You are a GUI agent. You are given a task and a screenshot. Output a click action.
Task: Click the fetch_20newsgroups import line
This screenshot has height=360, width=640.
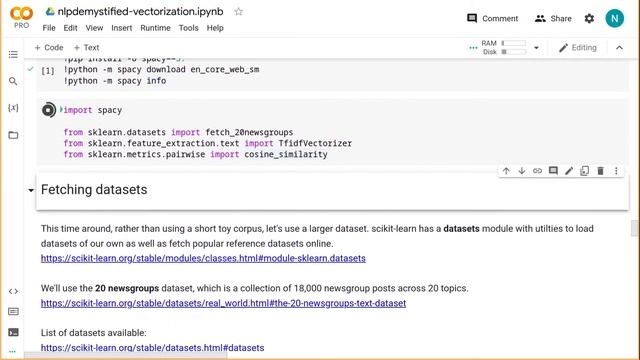178,133
